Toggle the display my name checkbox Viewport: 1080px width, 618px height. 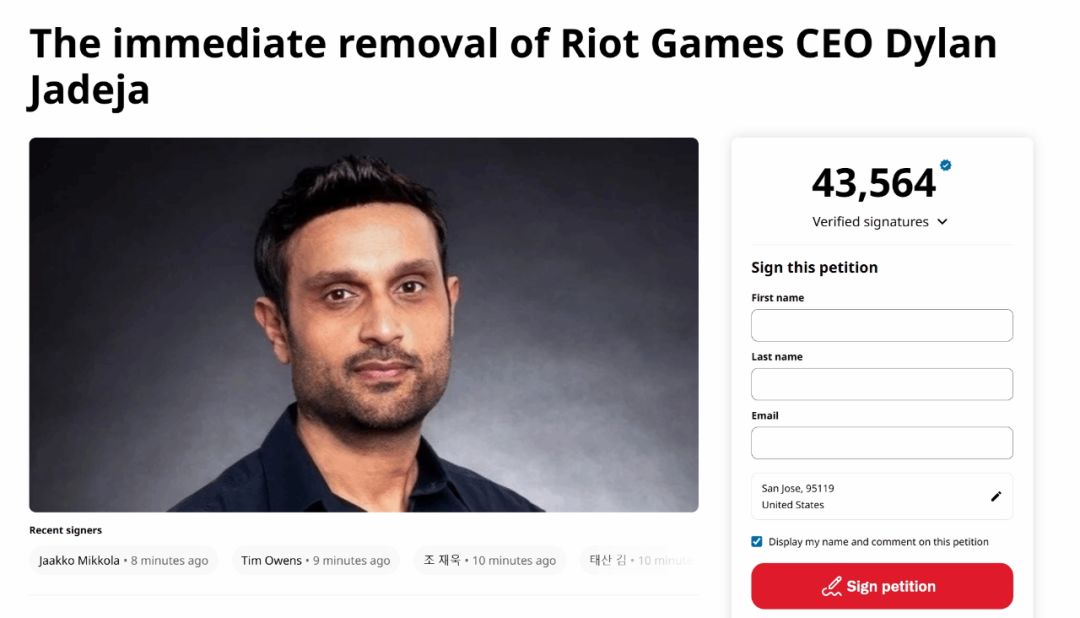[x=757, y=542]
